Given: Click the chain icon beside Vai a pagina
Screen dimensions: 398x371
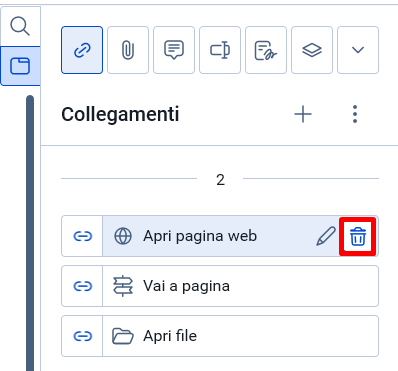Looking at the screenshot, I should 82,286.
